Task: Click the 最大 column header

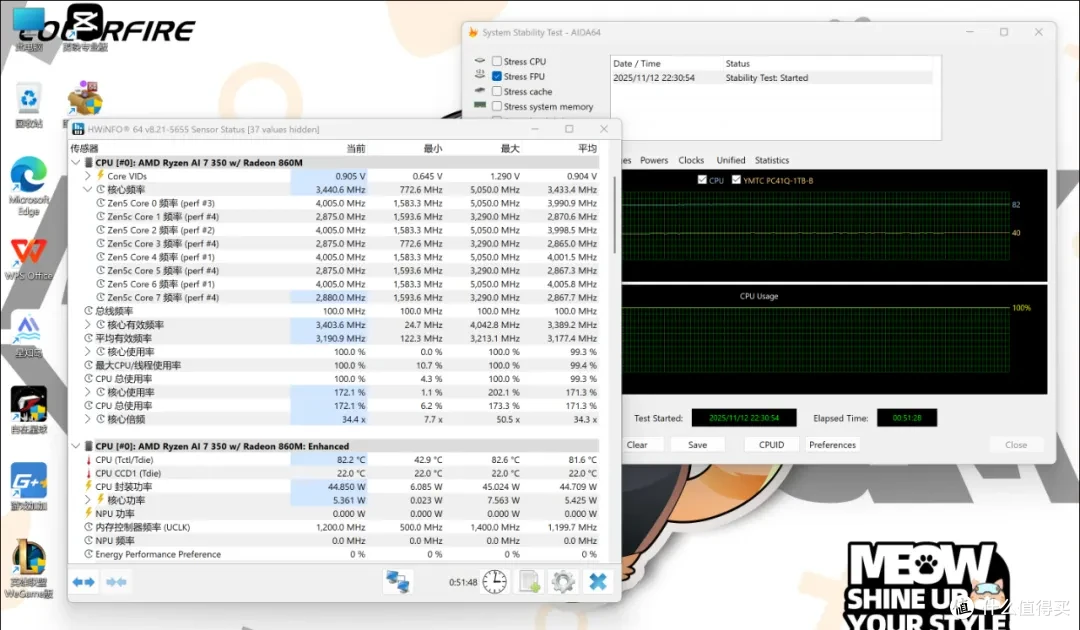Action: coord(510,149)
